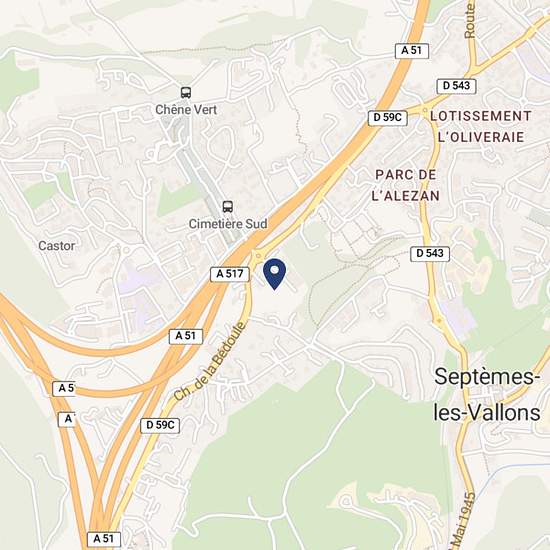Click the Lotissement L'Oliveraie label
550x550 pixels.
[x=481, y=127]
